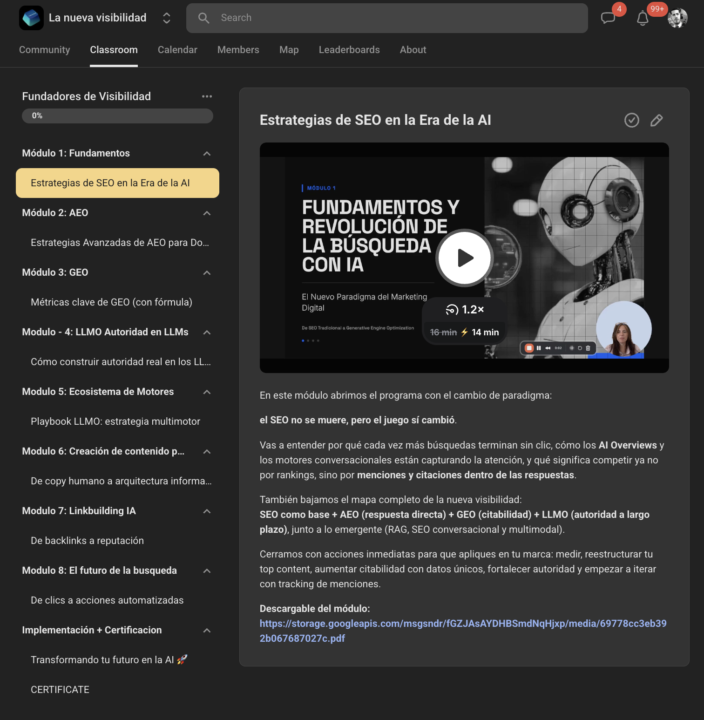704x720 pixels.
Task: Open the community switcher arrows
Action: 167,18
